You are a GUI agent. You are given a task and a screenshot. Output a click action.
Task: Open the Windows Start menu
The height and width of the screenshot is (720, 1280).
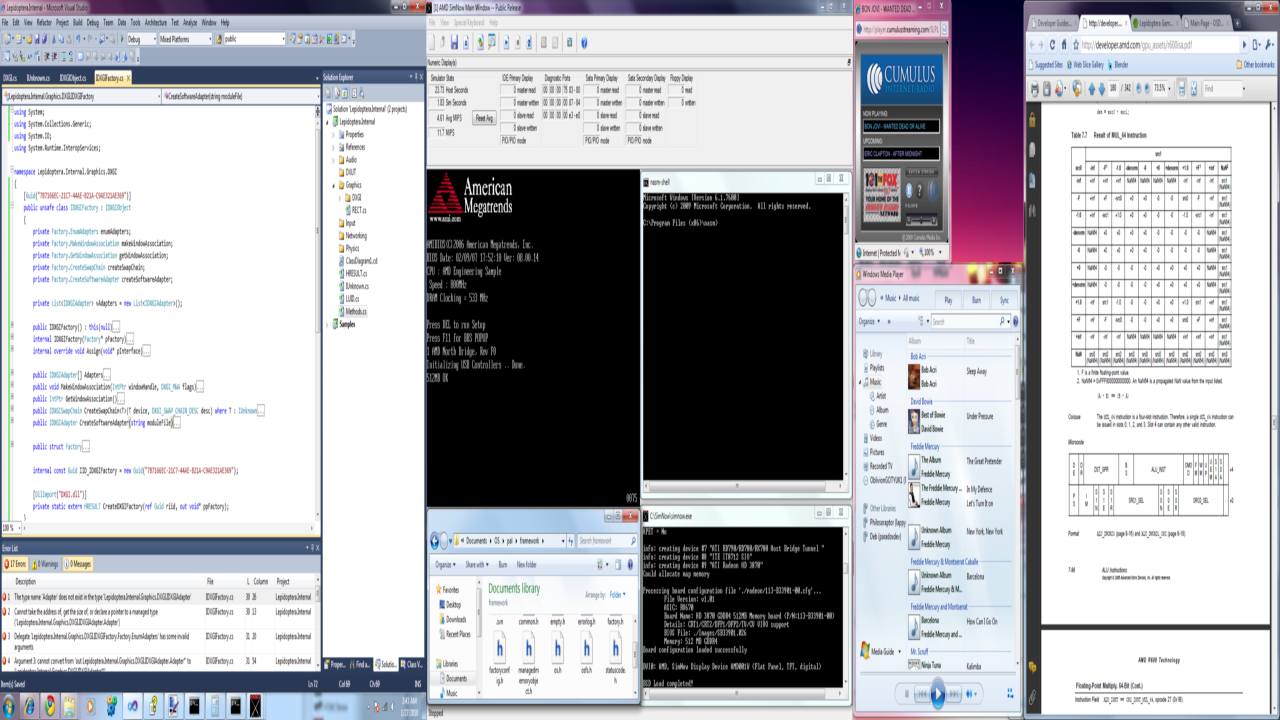[x=8, y=706]
